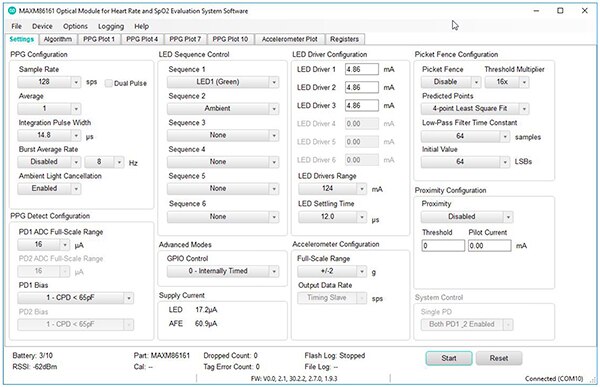Click LED Driver 2 current field
Image resolution: width=600 pixels, height=387 pixels.
[362, 87]
